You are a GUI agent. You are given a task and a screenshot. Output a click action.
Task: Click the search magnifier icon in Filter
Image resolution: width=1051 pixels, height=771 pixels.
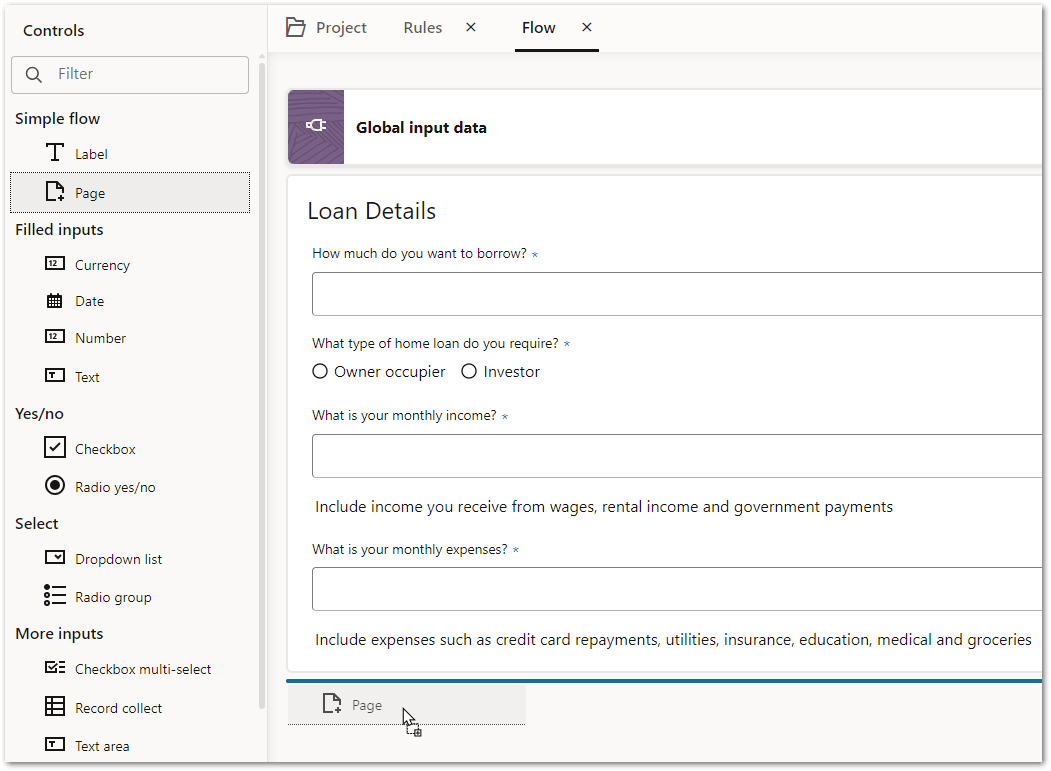click(34, 74)
